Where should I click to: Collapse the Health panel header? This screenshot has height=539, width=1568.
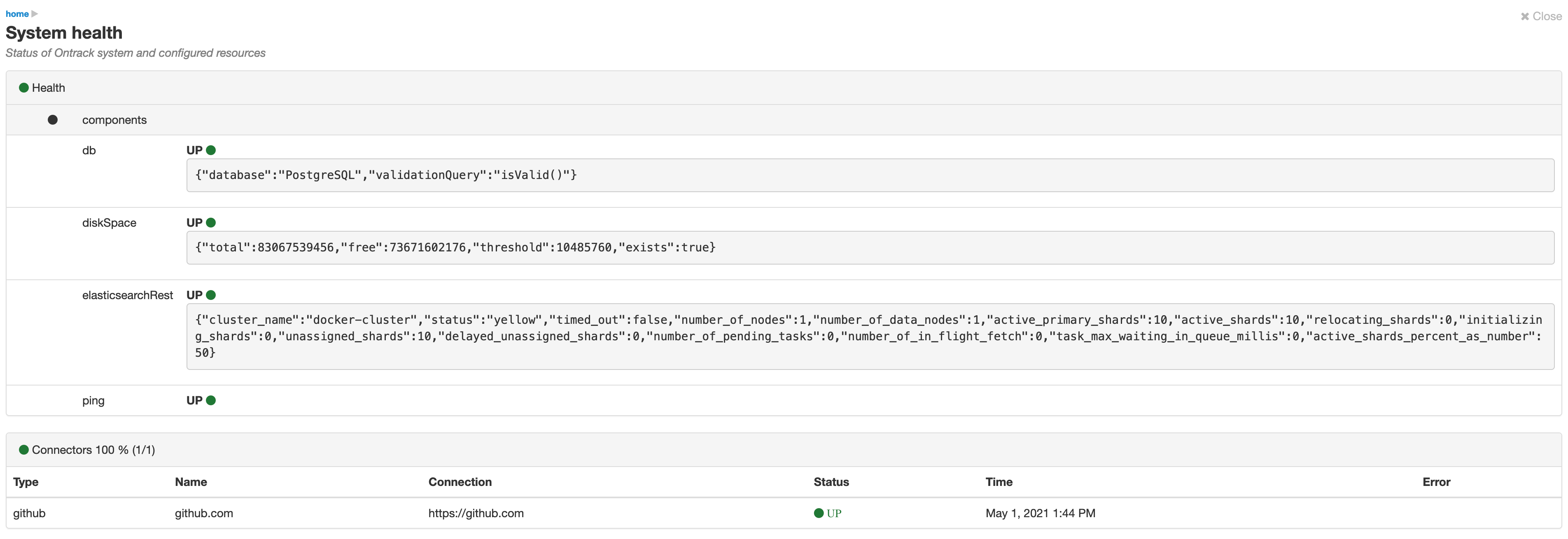pyautogui.click(x=784, y=88)
